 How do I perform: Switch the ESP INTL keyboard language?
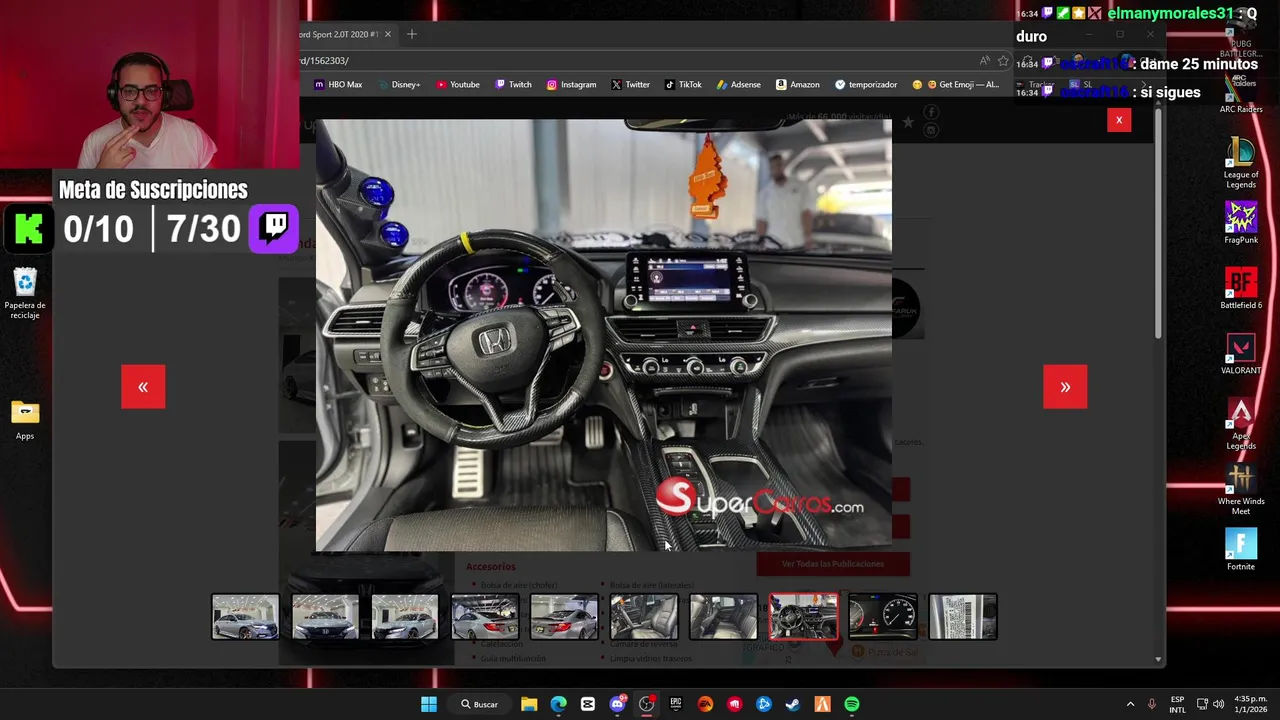click(x=1178, y=704)
